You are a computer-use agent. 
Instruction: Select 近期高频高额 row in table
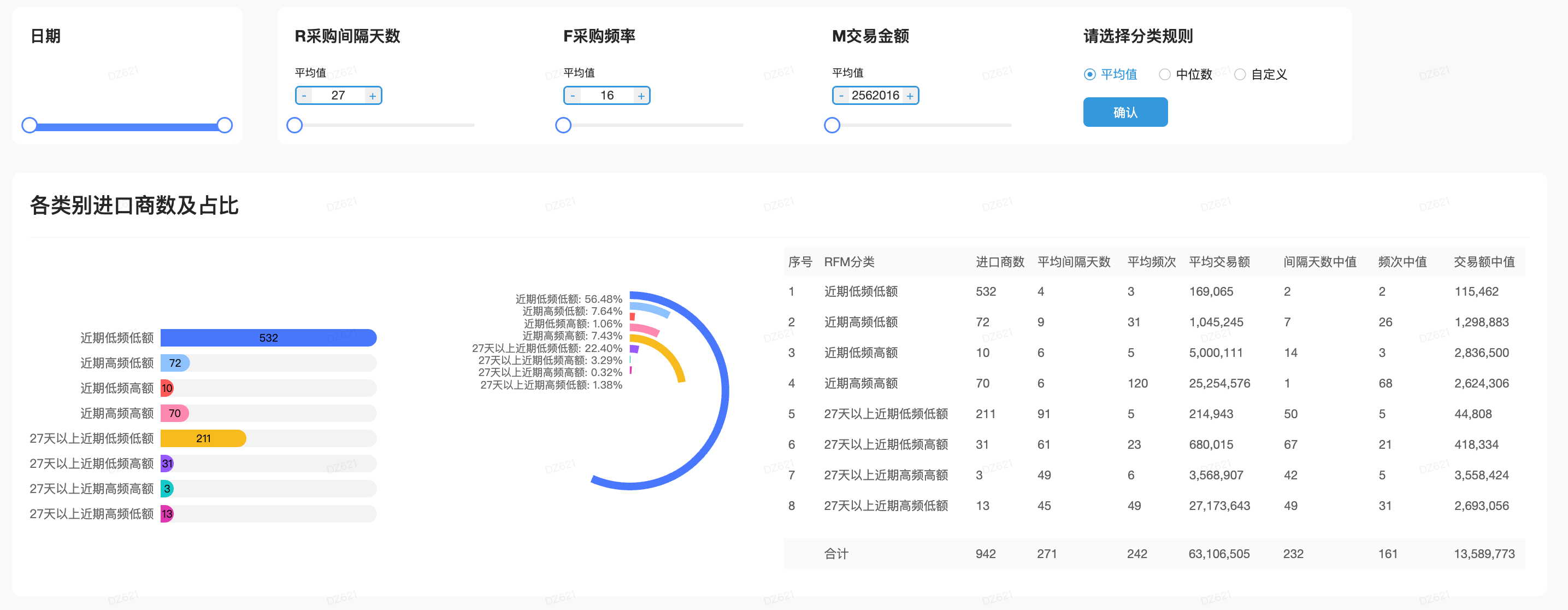pyautogui.click(x=860, y=383)
